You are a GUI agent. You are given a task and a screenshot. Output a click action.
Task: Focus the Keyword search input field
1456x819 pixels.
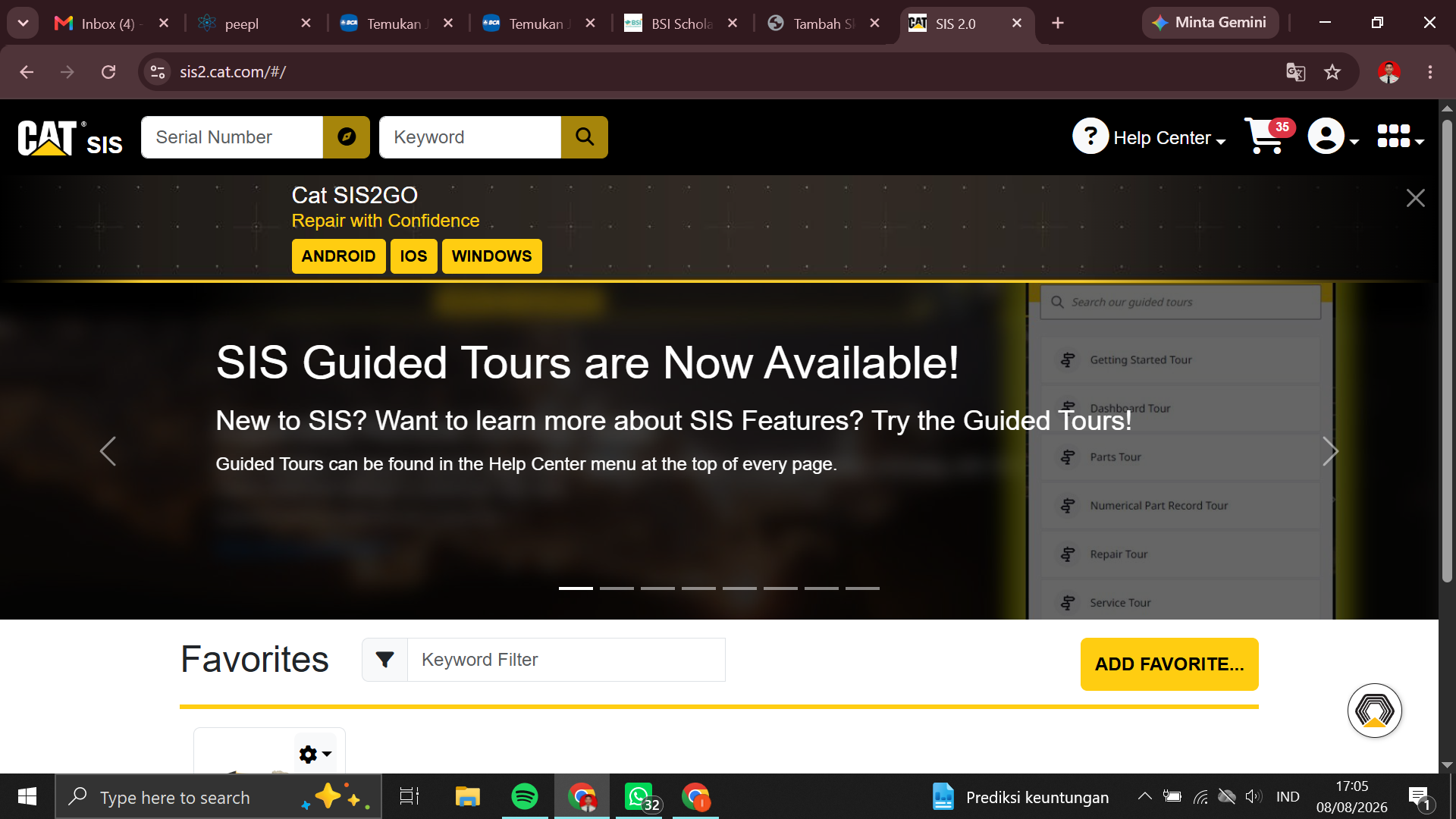tap(470, 137)
